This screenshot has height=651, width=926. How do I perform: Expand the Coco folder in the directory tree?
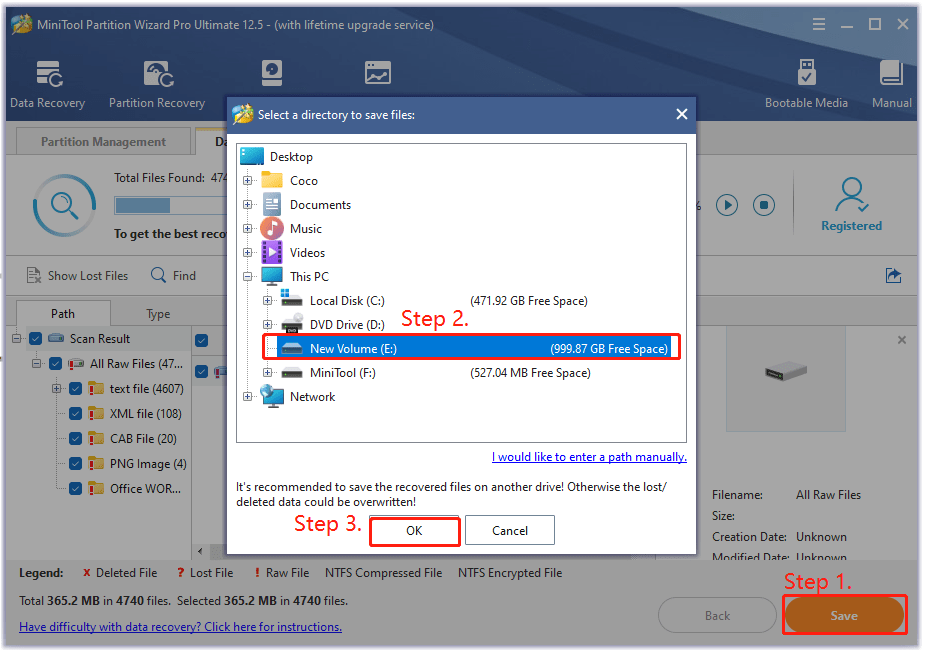[x=246, y=180]
